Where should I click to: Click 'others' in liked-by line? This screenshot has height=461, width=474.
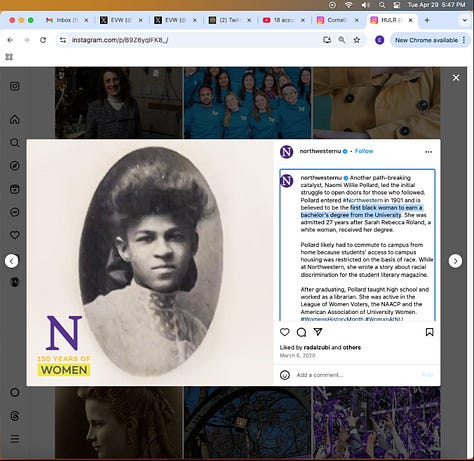pyautogui.click(x=352, y=347)
